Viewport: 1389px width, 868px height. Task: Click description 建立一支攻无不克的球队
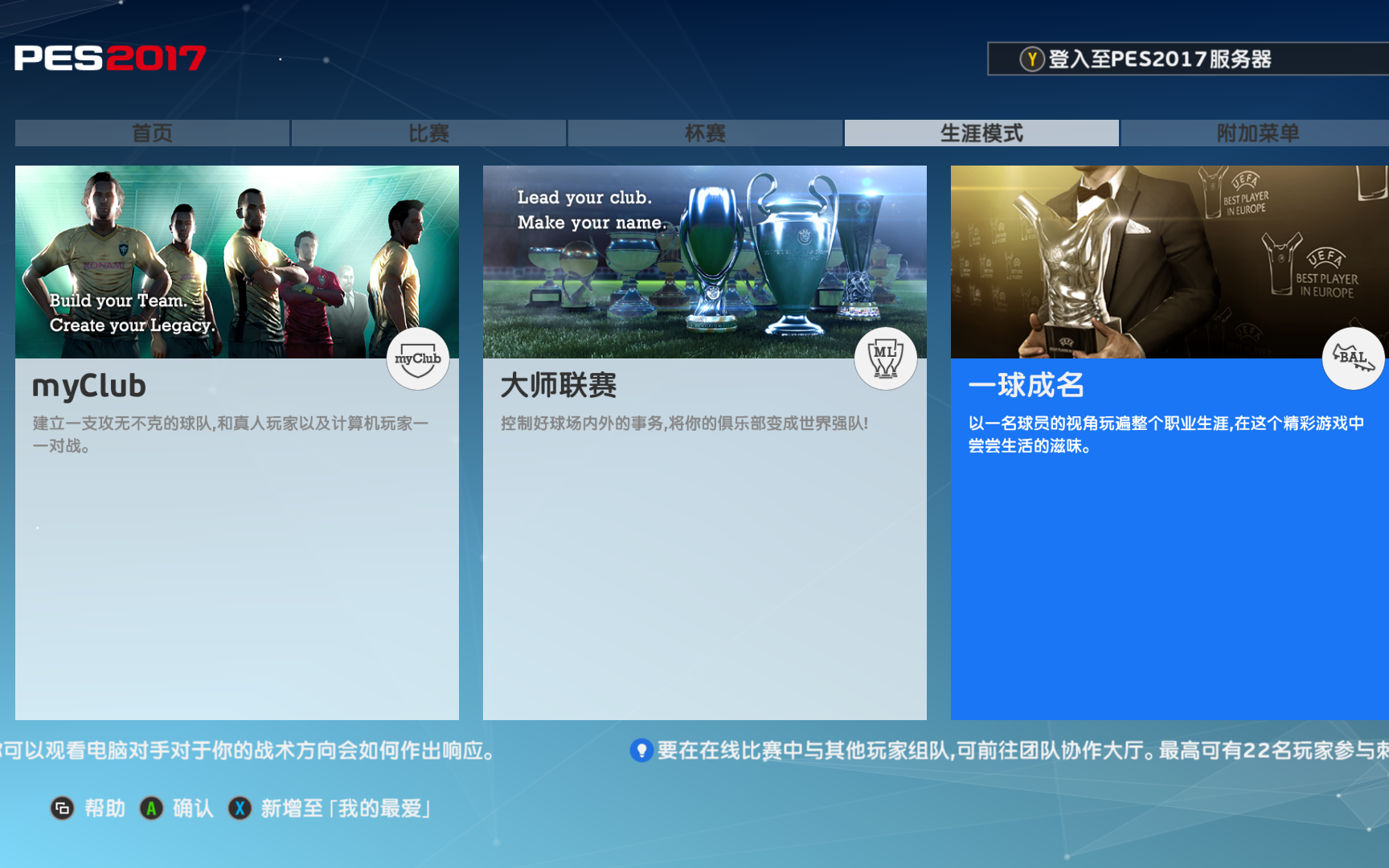pyautogui.click(x=231, y=434)
